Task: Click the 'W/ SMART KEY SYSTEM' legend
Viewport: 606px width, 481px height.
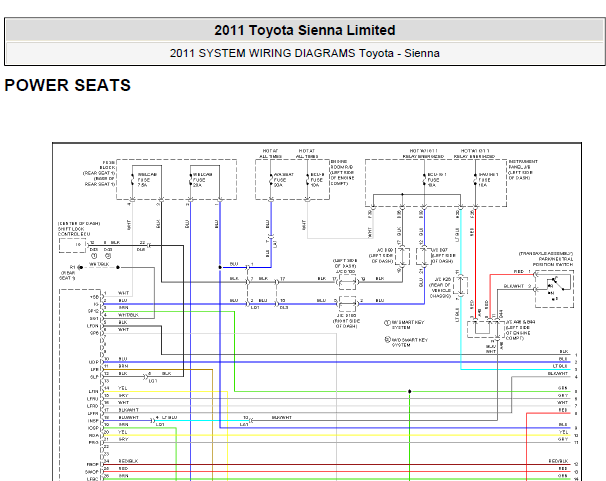Action: tap(407, 325)
